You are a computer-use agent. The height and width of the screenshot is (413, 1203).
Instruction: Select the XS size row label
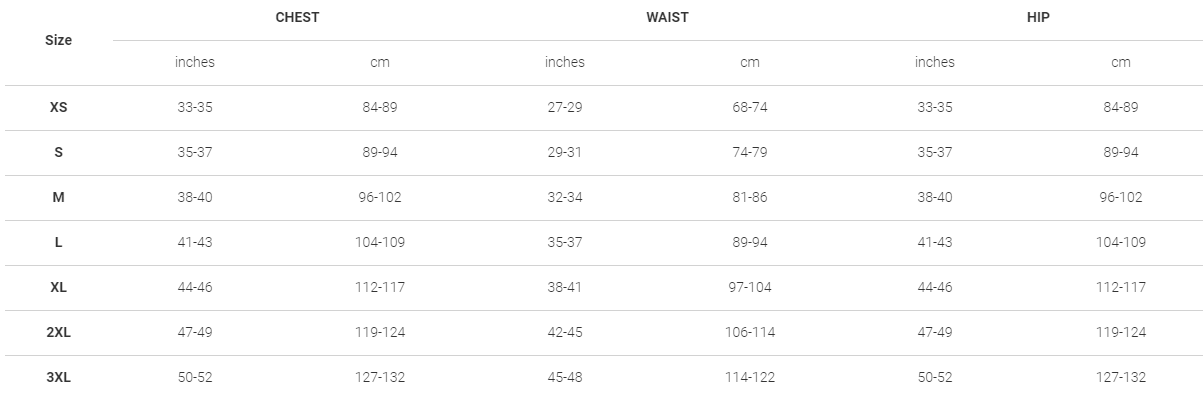click(59, 107)
